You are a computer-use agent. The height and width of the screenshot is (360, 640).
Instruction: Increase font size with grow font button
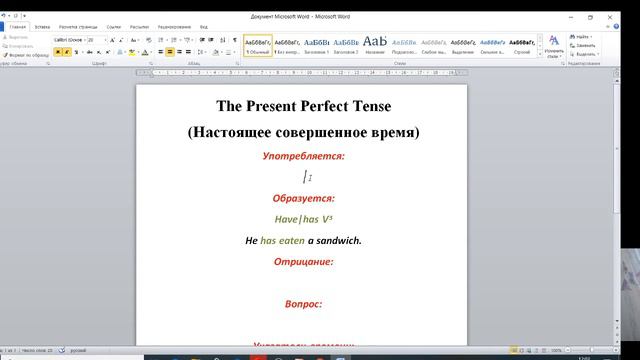pyautogui.click(x=112, y=40)
